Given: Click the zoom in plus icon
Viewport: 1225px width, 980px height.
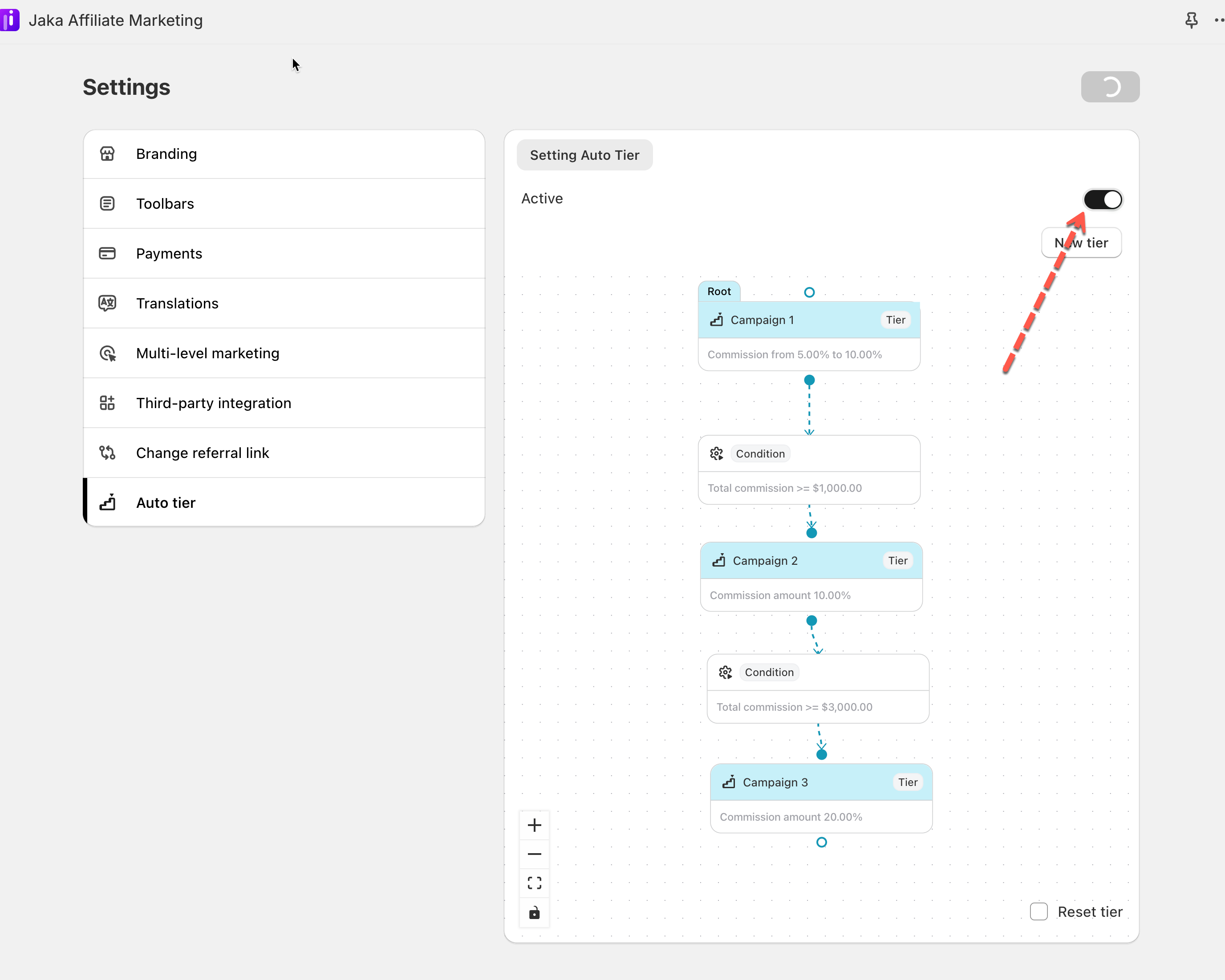Looking at the screenshot, I should coord(534,825).
